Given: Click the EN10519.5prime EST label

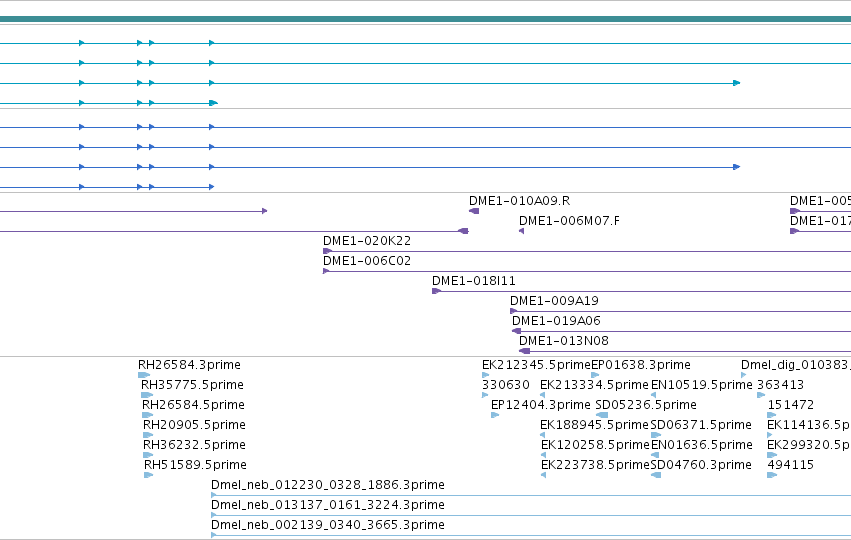Looking at the screenshot, I should [x=702, y=385].
